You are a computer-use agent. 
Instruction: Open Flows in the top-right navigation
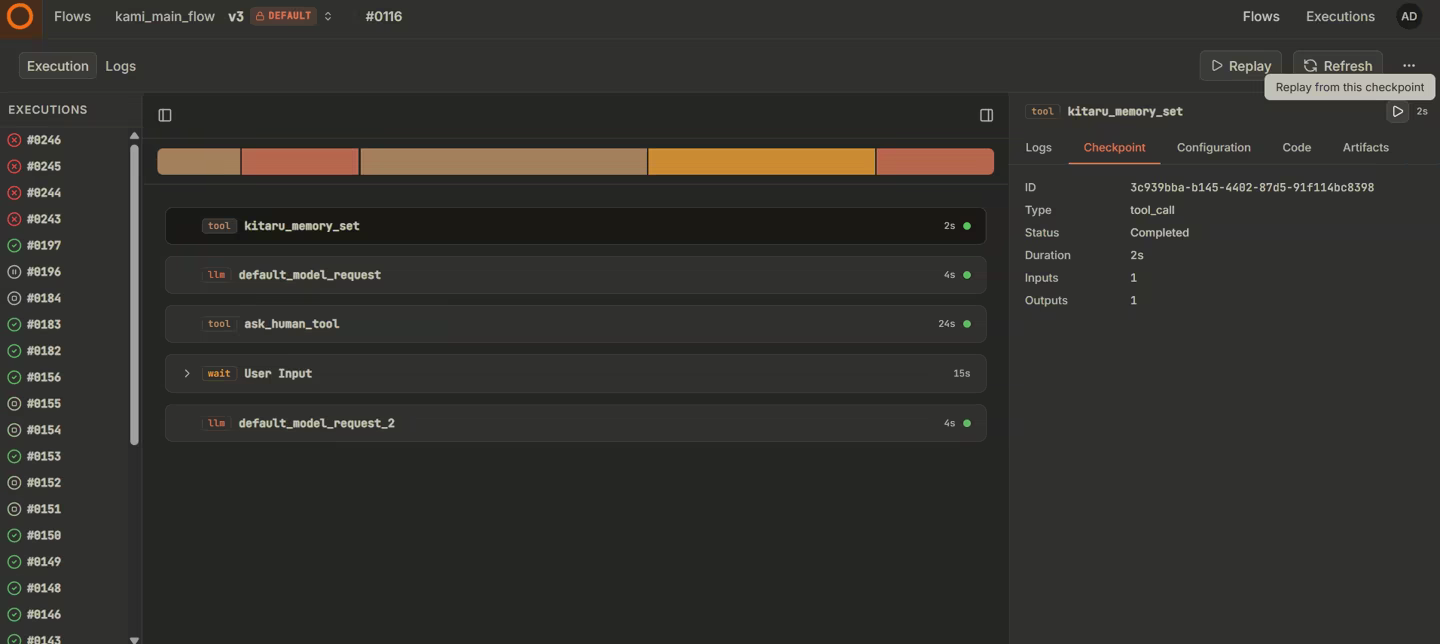point(1260,16)
